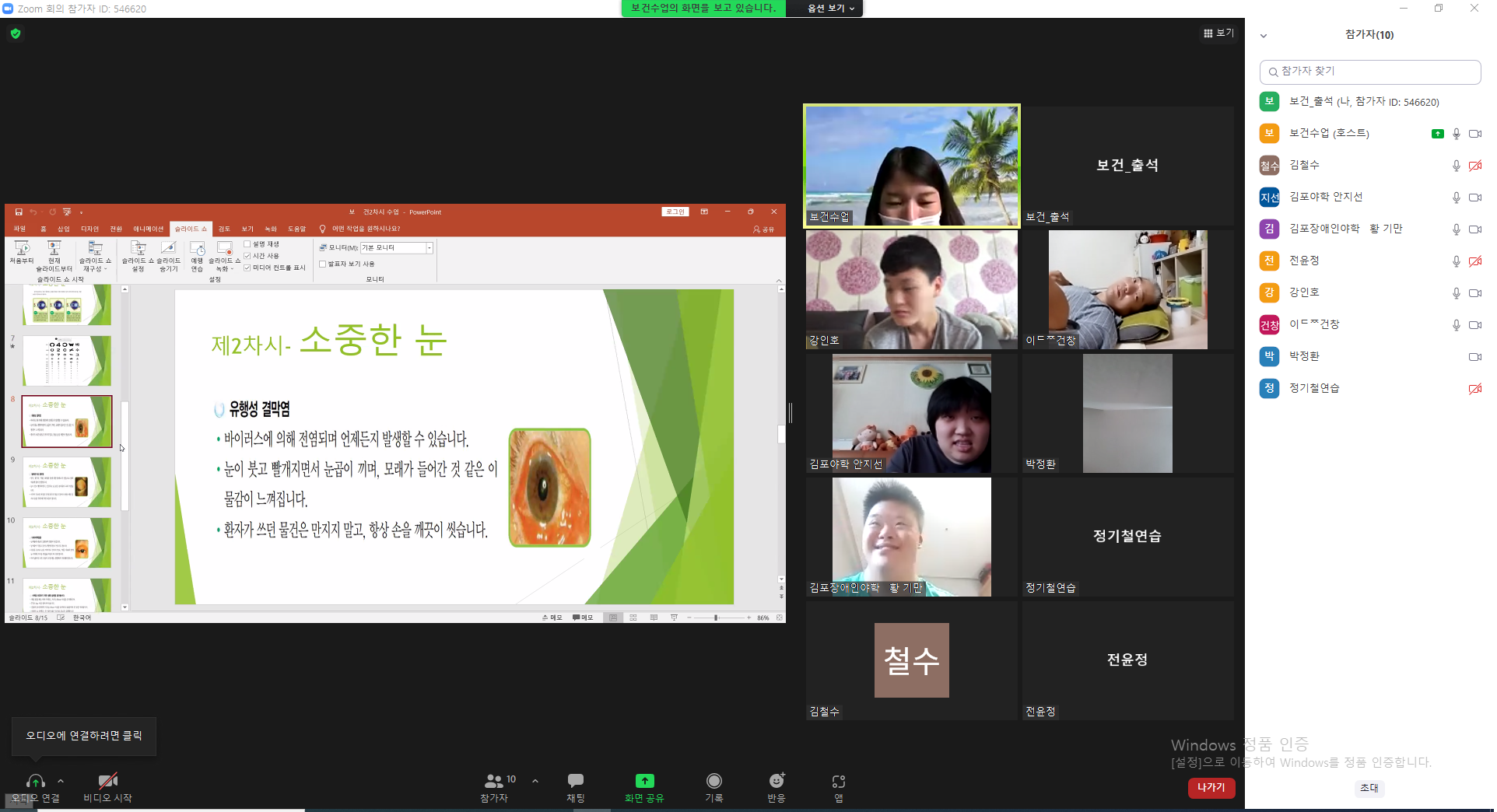
Task: Adjust the PowerPoint zoom slider
Action: [717, 618]
